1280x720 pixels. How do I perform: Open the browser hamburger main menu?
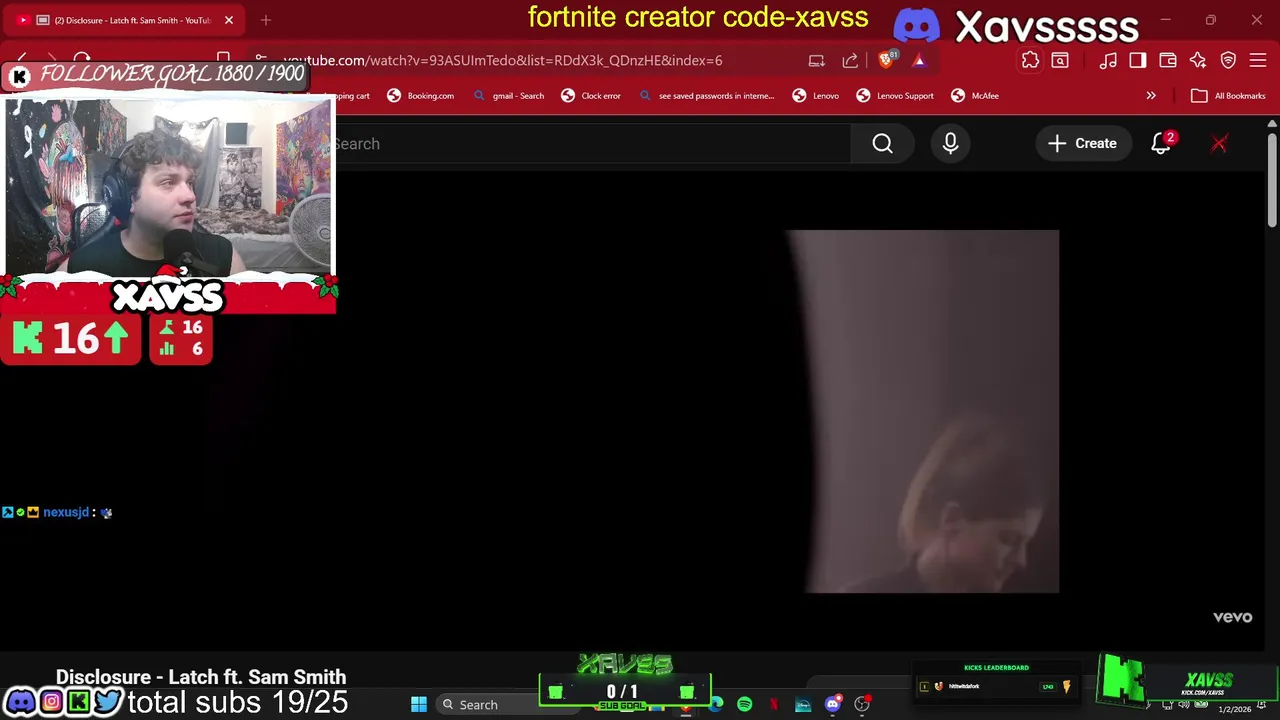point(1258,60)
